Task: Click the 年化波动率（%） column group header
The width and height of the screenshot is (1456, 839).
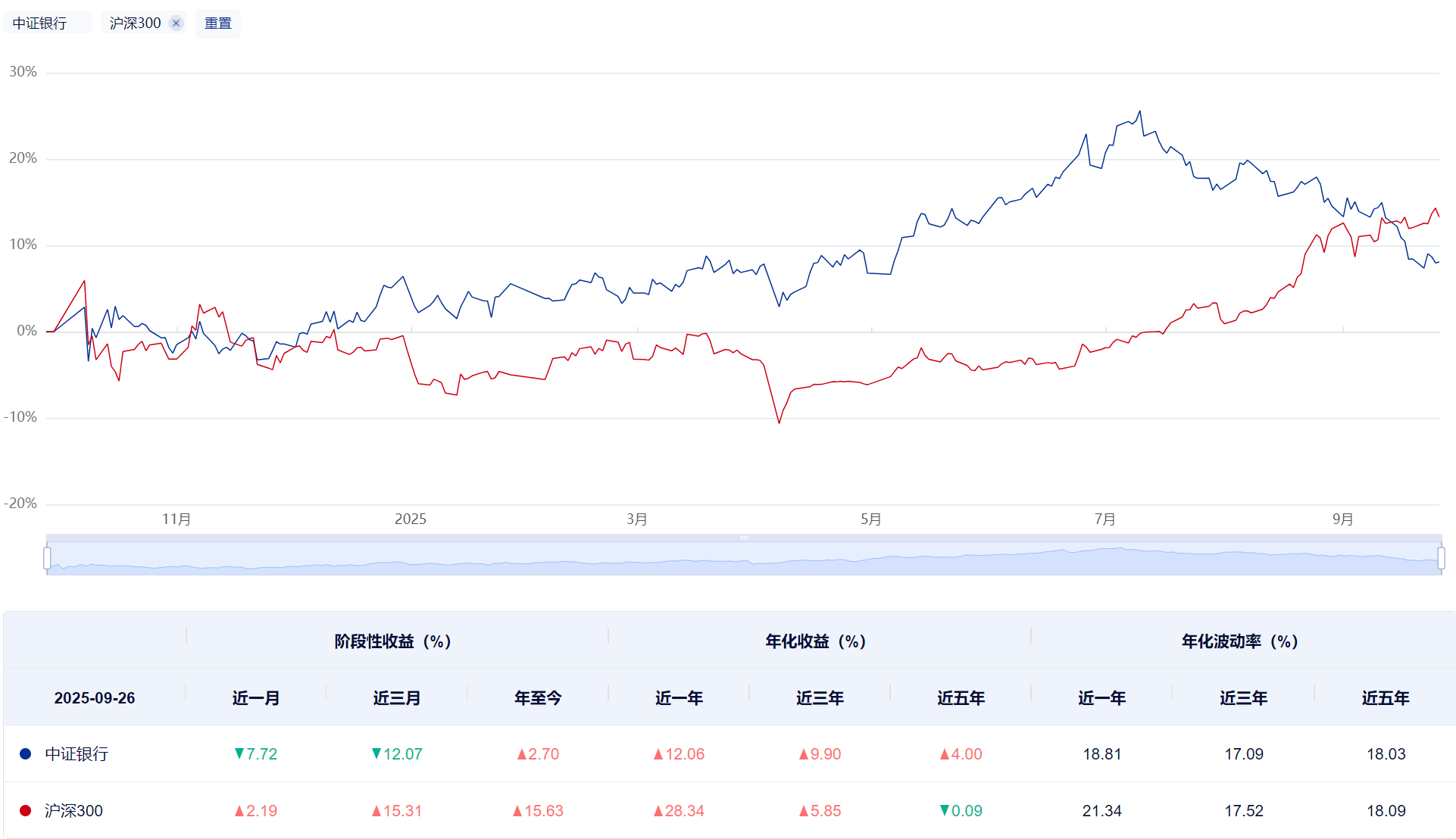Action: [1240, 641]
